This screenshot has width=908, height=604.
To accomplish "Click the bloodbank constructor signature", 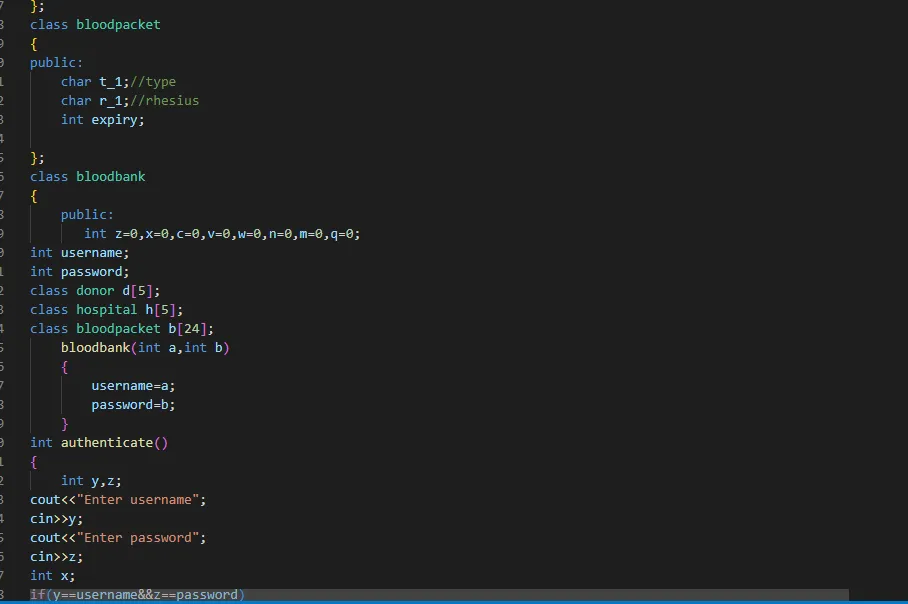I will (143, 347).
